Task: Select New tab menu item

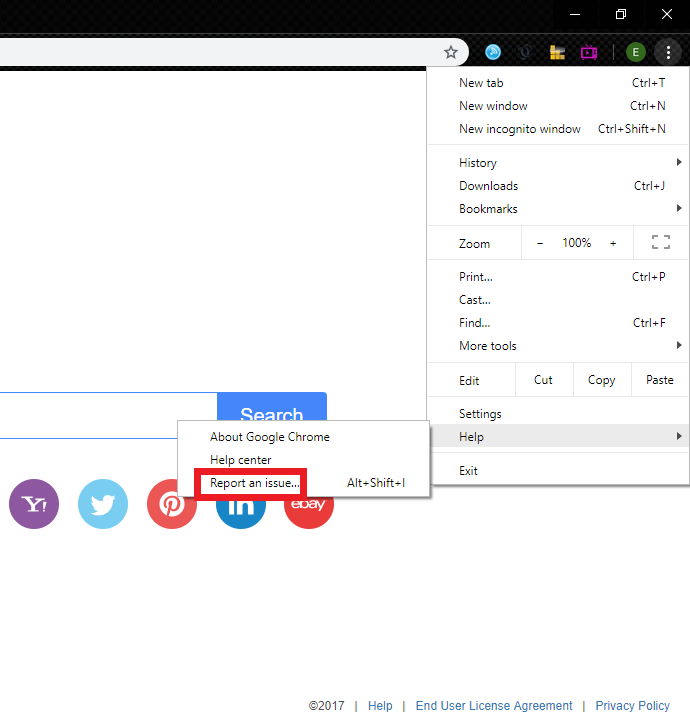Action: pos(558,83)
